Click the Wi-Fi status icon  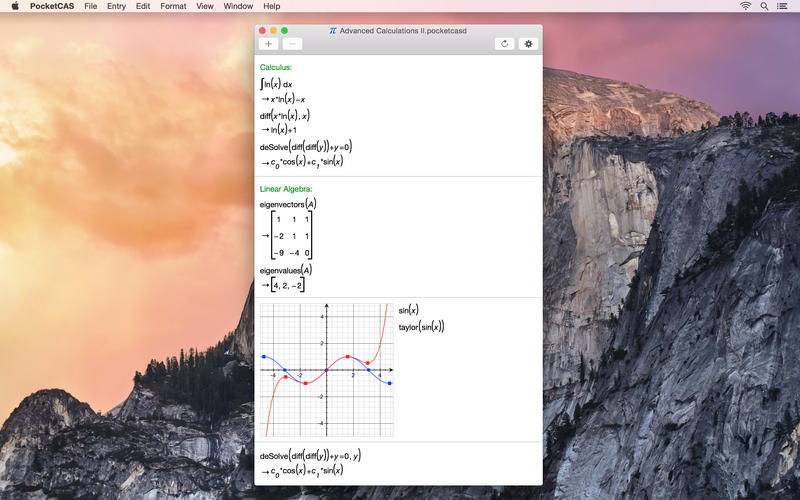click(x=745, y=6)
